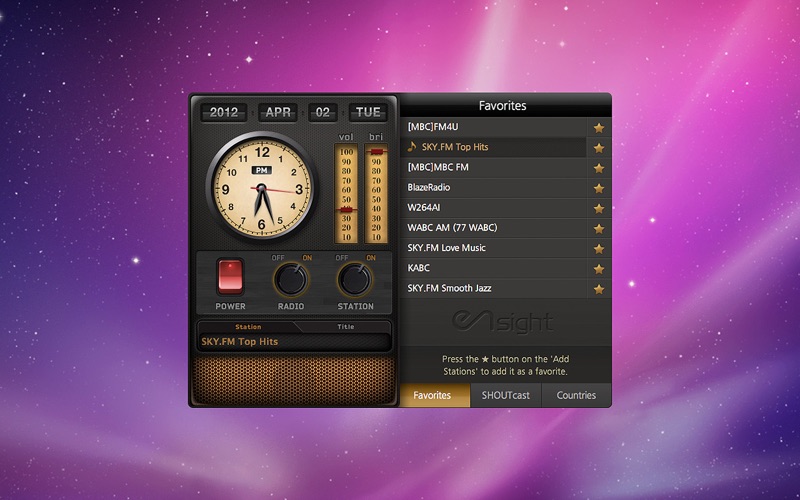Click the now-playing music note icon
Screen dimensions: 800x500
pos(412,147)
